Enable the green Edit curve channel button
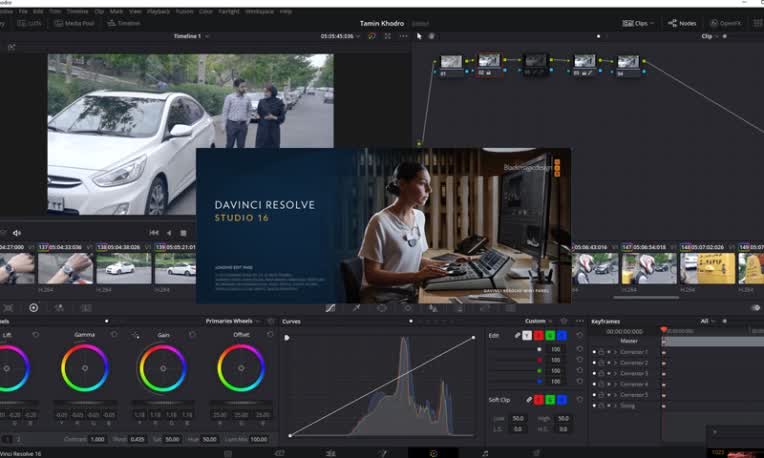Viewport: 764px width, 458px height. [550, 335]
